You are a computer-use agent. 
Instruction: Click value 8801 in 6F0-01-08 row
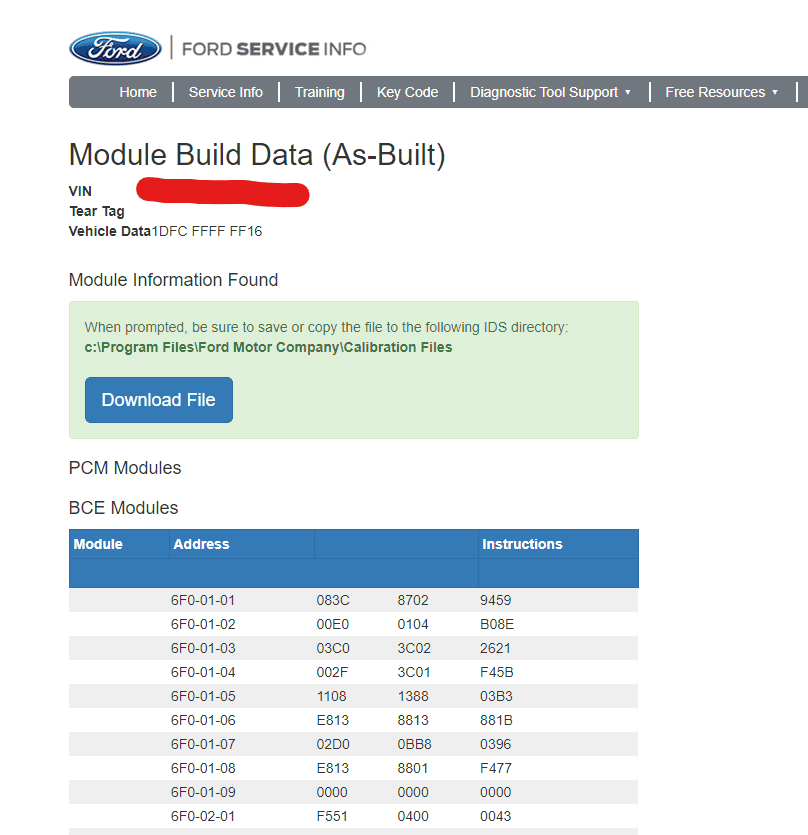413,768
